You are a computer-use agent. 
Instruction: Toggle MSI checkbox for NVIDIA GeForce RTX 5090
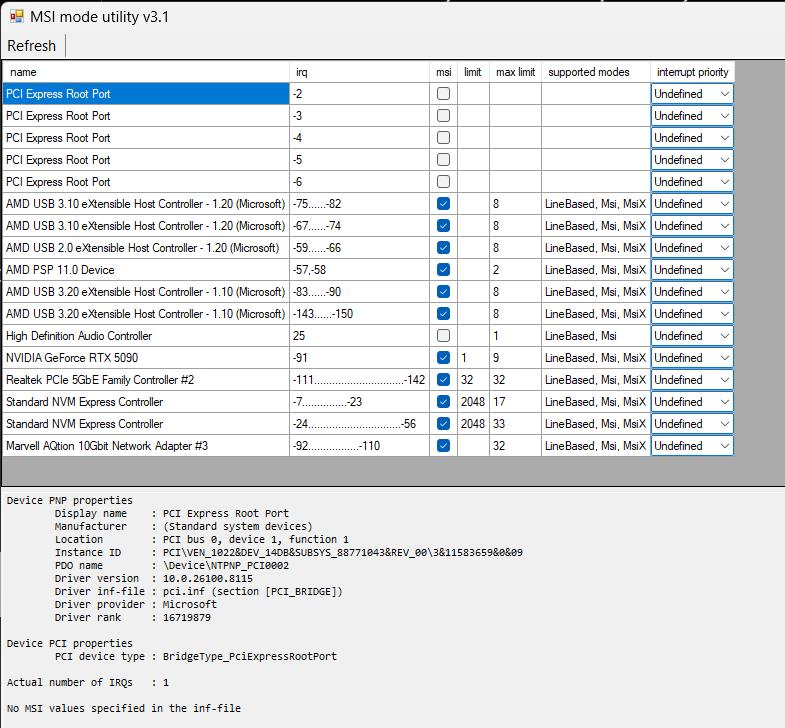tap(443, 358)
